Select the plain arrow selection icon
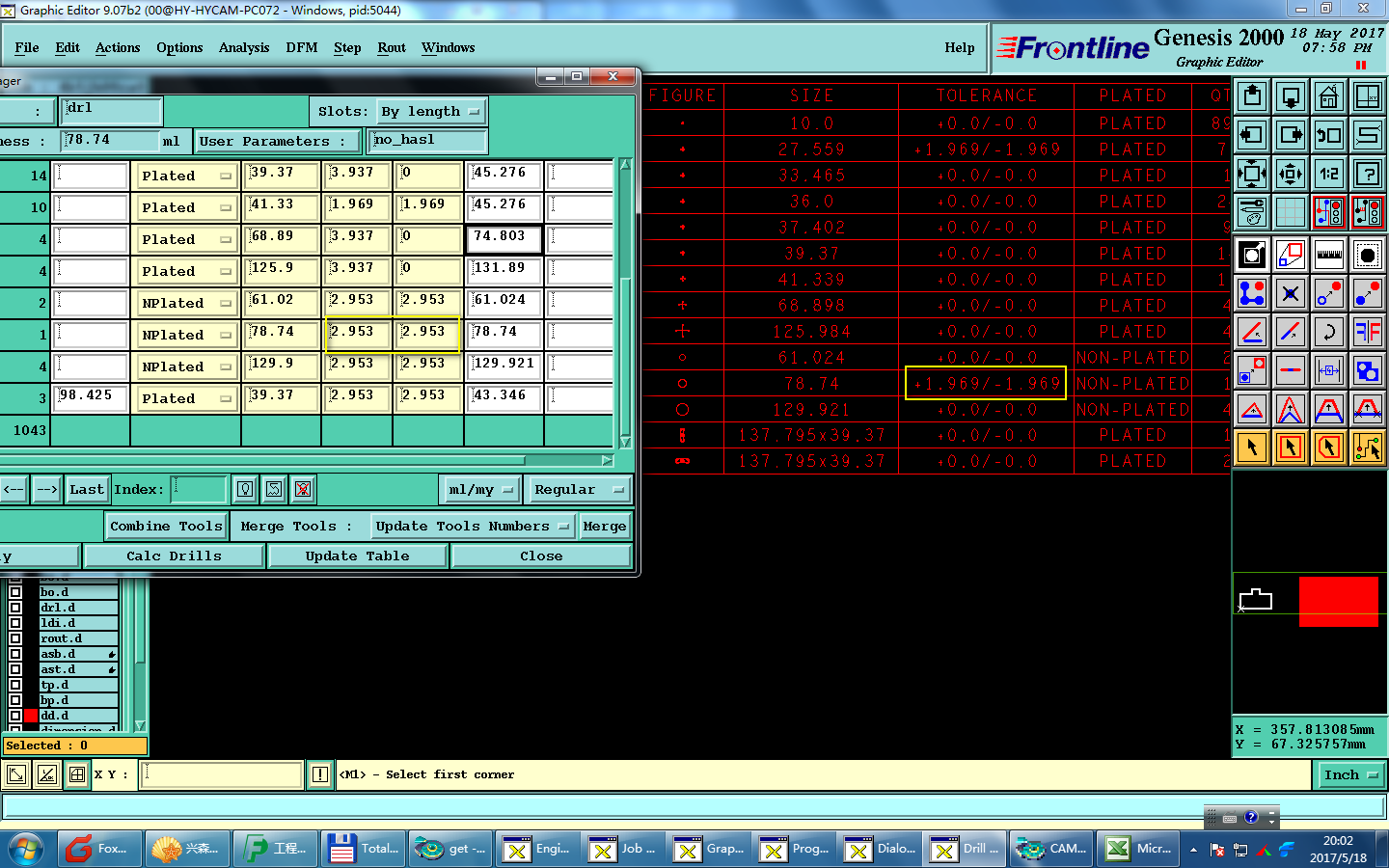The image size is (1389, 868). pyautogui.click(x=1252, y=448)
